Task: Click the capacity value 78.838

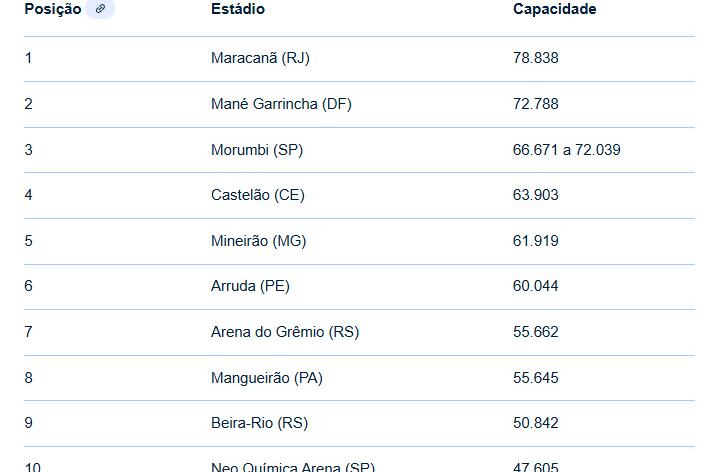Action: coord(536,58)
